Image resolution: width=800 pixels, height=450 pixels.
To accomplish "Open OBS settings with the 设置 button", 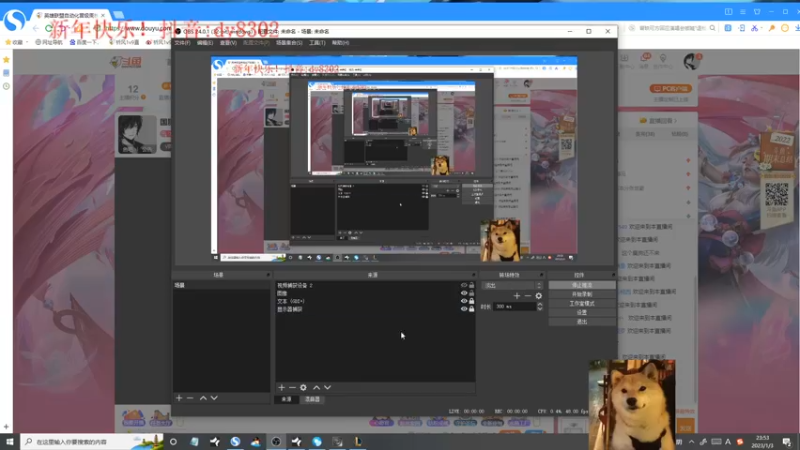I will 582,313.
